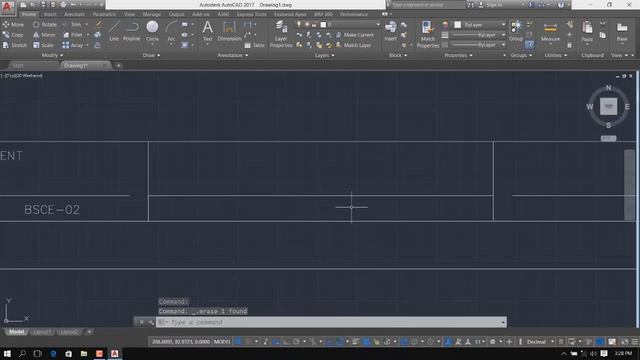Select the Copy tool
Image resolution: width=640 pixels, height=360 pixels.
click(13, 35)
